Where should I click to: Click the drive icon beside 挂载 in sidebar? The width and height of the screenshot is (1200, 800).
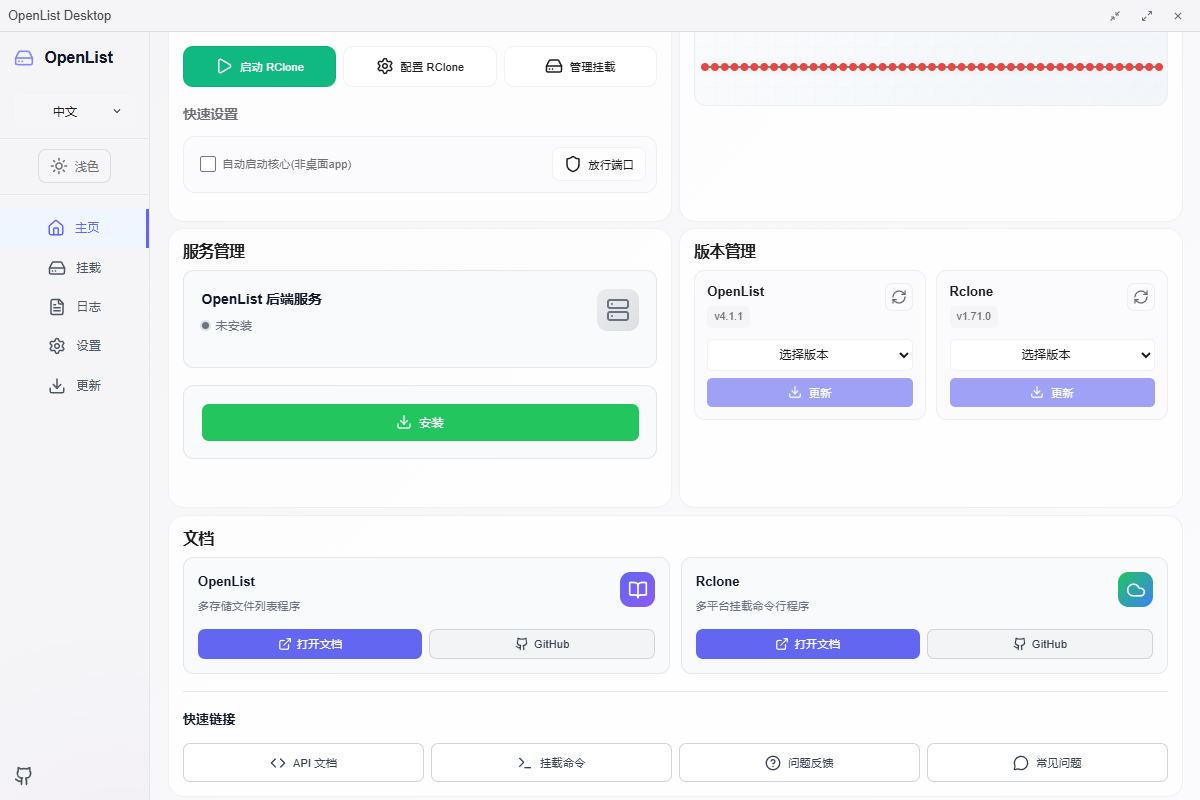click(57, 268)
